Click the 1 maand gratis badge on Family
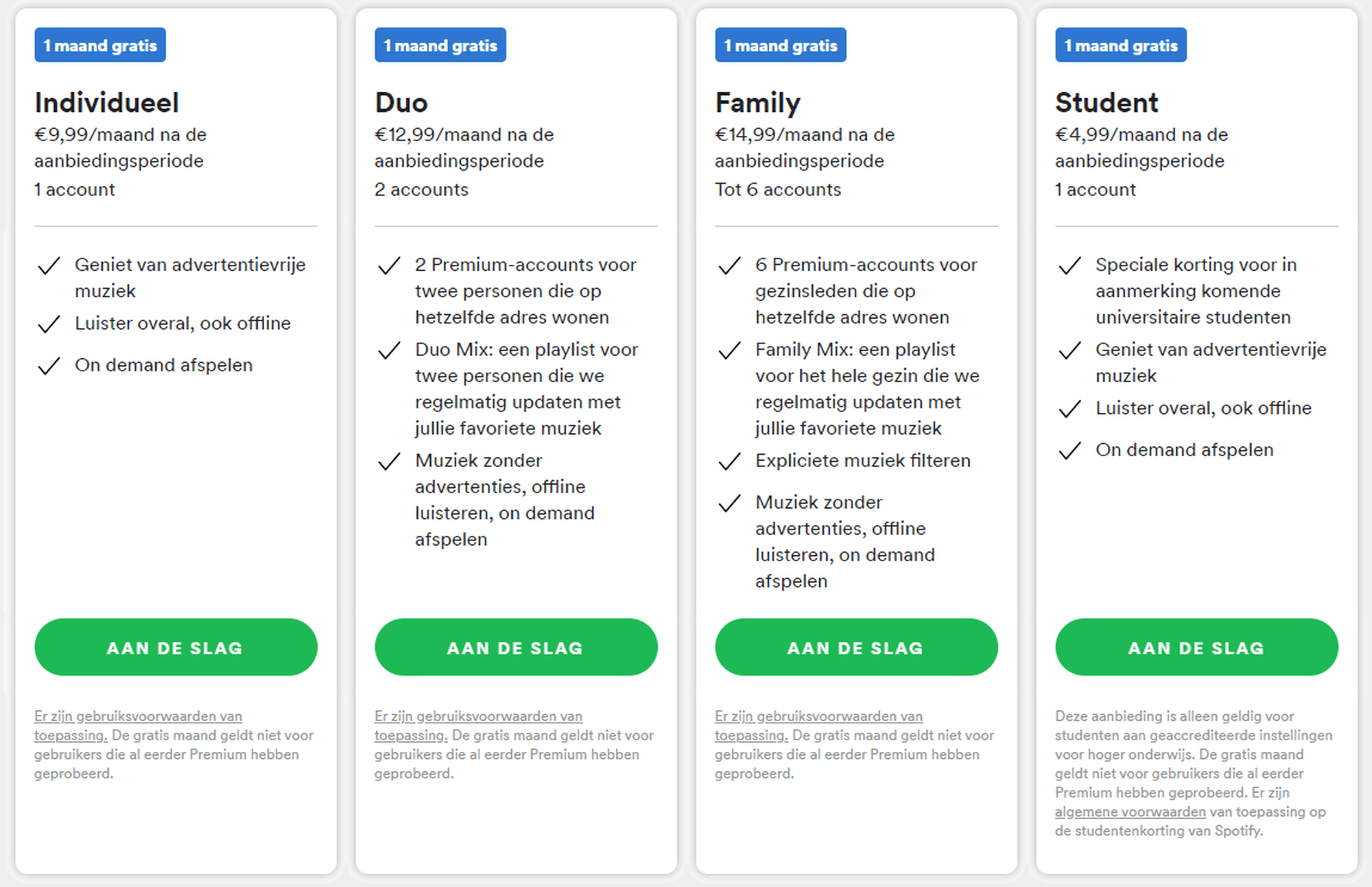The image size is (1372, 887). [781, 45]
